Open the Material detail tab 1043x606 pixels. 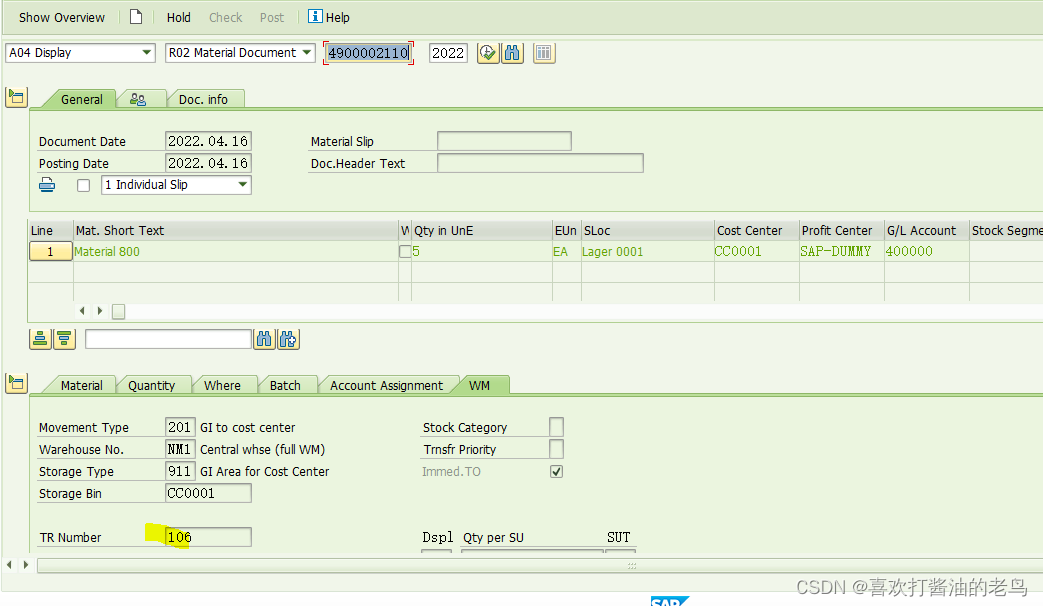pyautogui.click(x=81, y=385)
